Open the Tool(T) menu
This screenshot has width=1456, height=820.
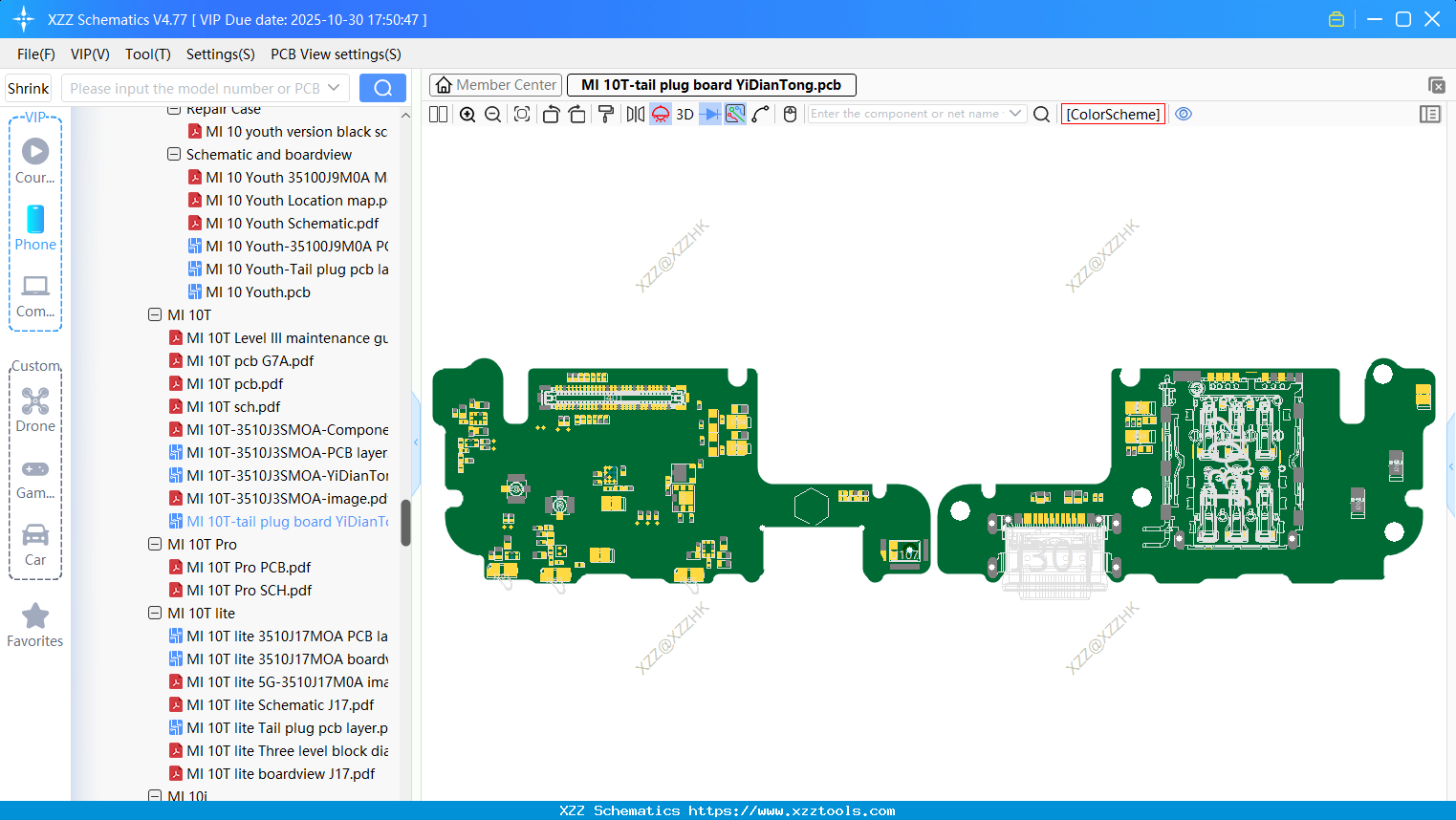(147, 54)
